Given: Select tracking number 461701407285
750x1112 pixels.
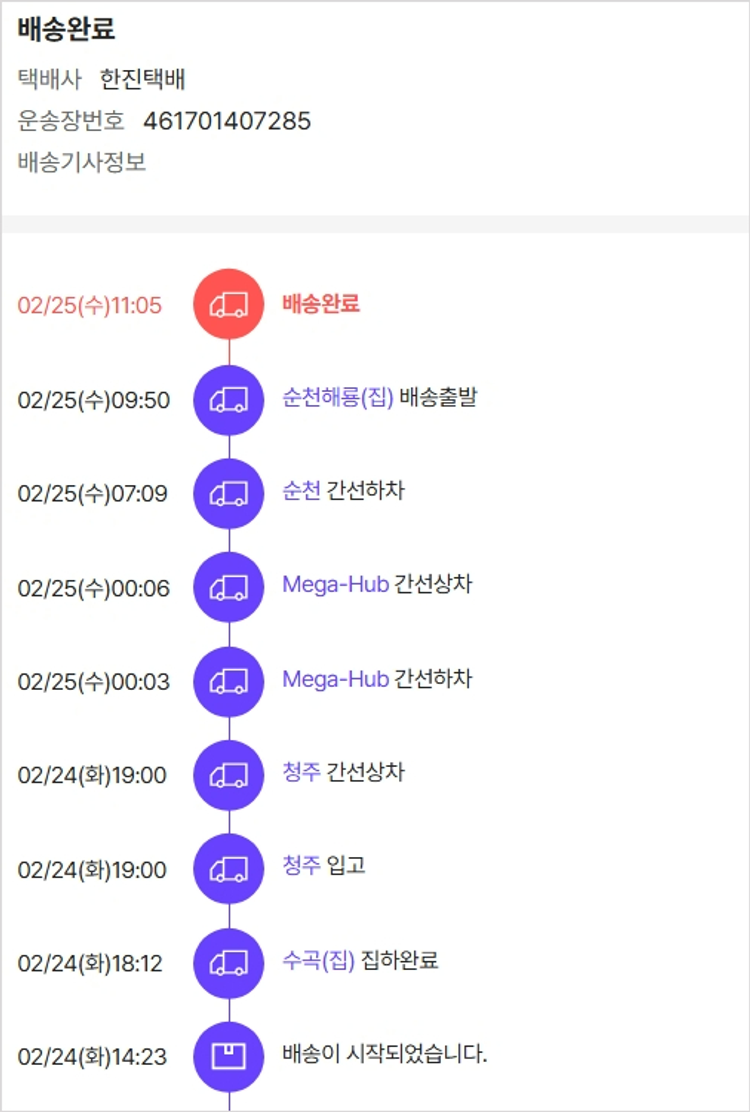Looking at the screenshot, I should coord(227,122).
